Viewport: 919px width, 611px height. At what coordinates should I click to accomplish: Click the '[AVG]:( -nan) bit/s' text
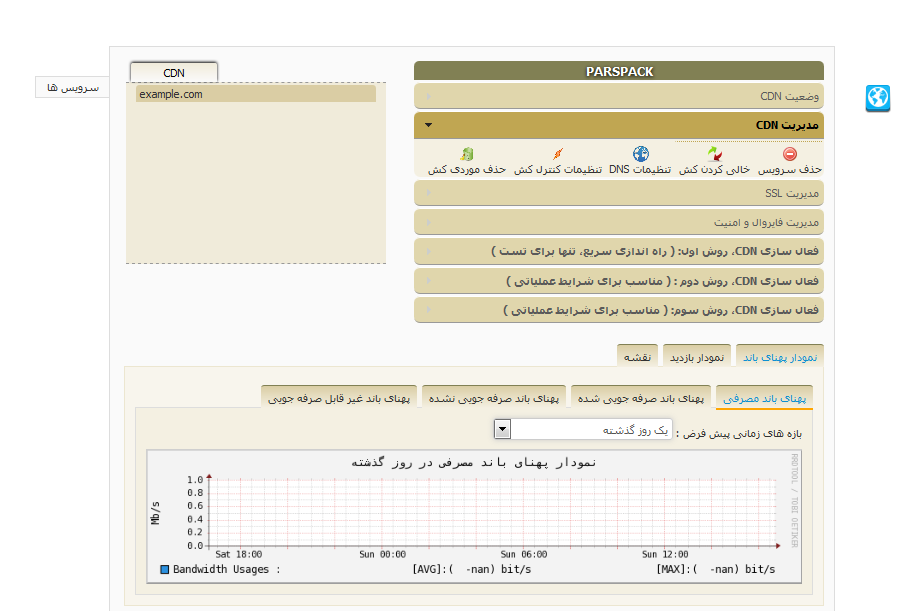tap(472, 569)
